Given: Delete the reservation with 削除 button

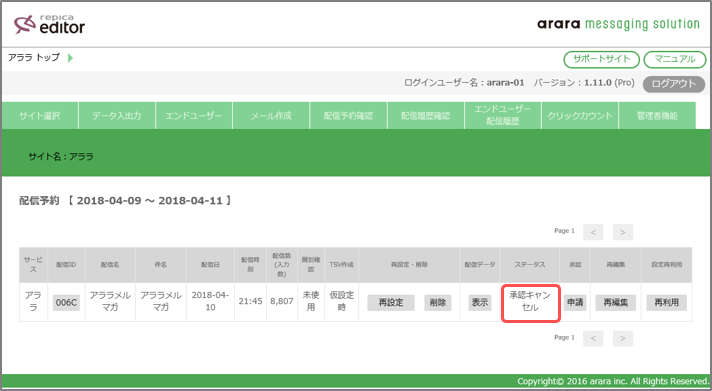Looking at the screenshot, I should [x=438, y=302].
